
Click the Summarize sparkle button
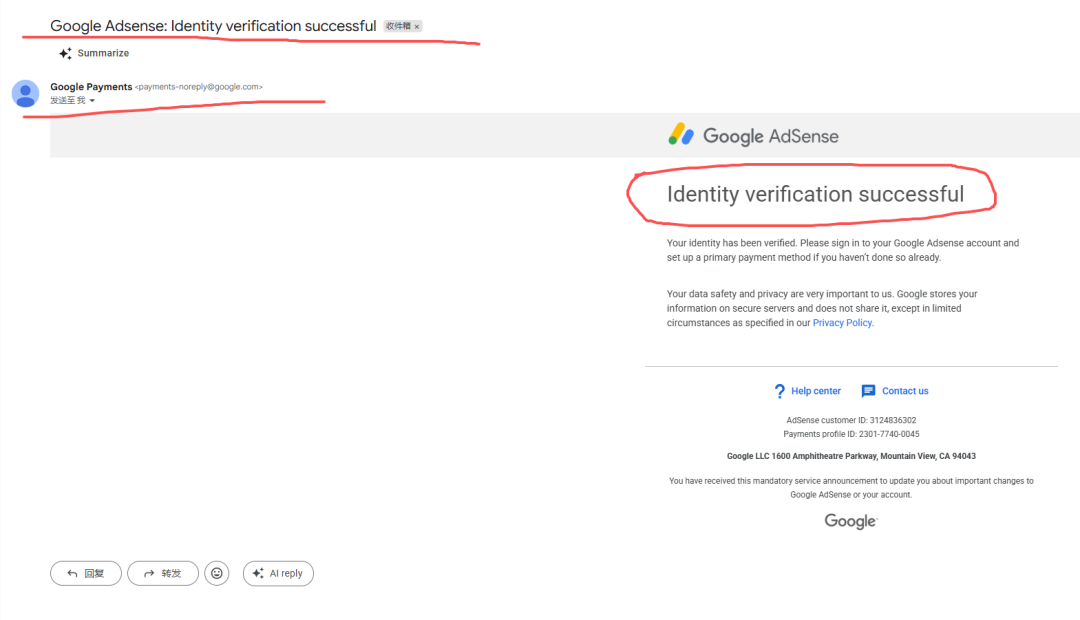point(93,53)
